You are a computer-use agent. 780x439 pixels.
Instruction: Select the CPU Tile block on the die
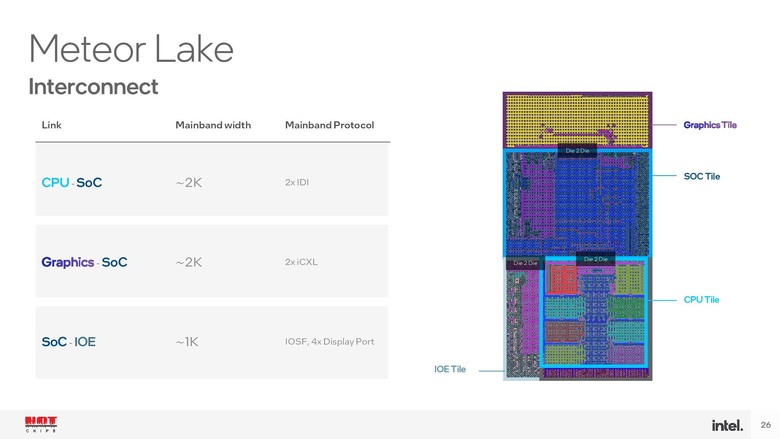coord(594,311)
